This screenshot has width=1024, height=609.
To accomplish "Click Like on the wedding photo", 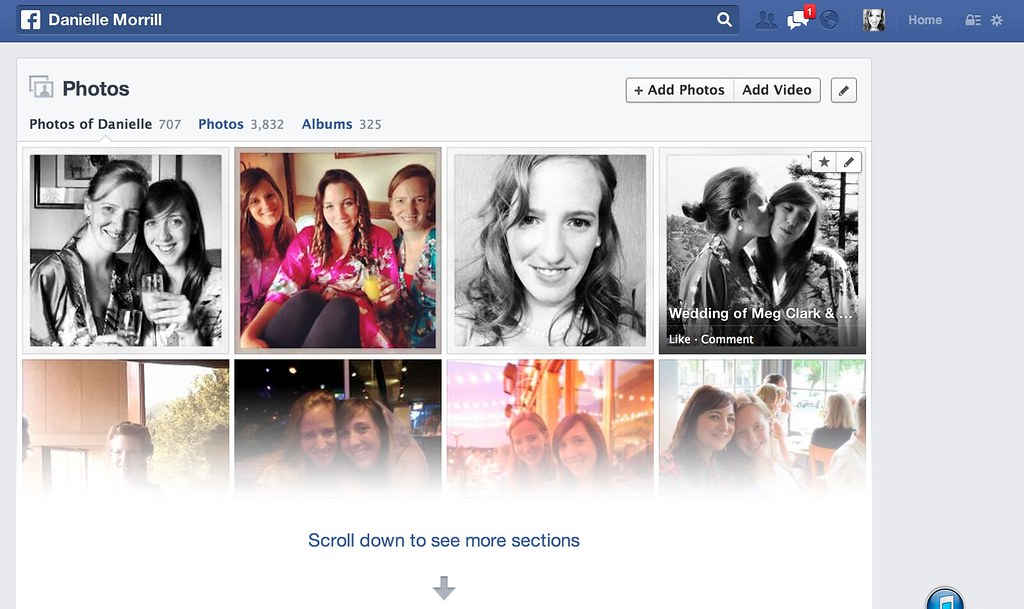I will click(x=679, y=339).
